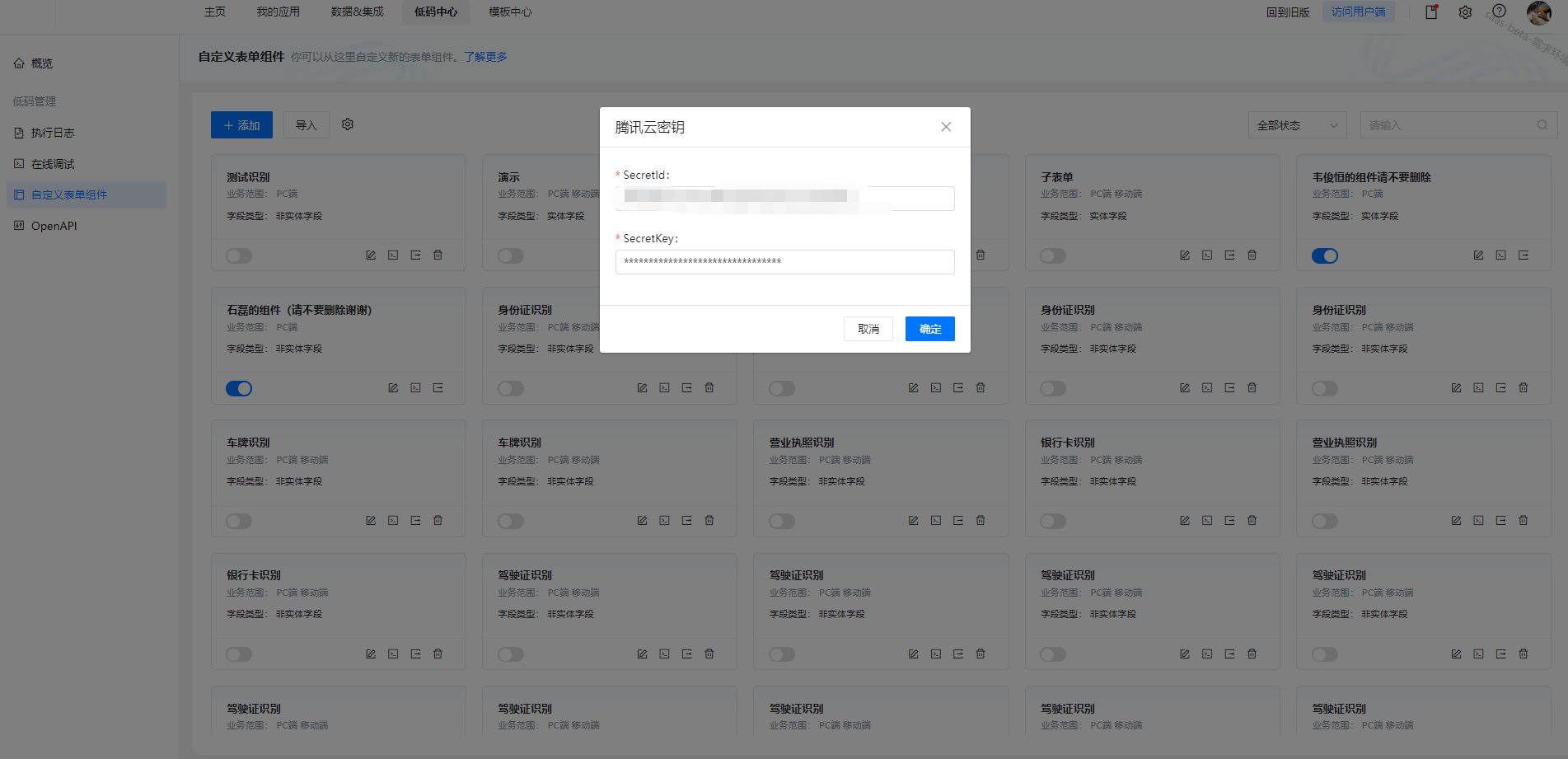The height and width of the screenshot is (759, 1568).
Task: Click 确定 to confirm the secret key
Action: pos(929,329)
